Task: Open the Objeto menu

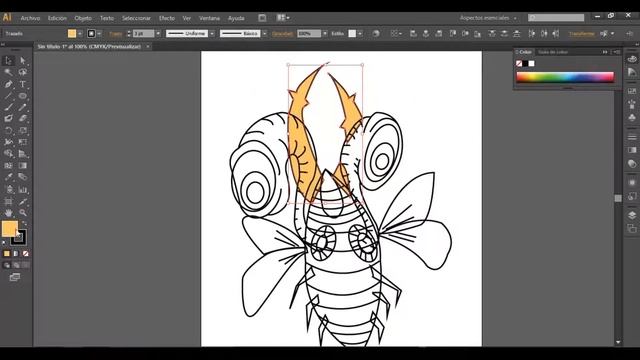Action: [83, 18]
